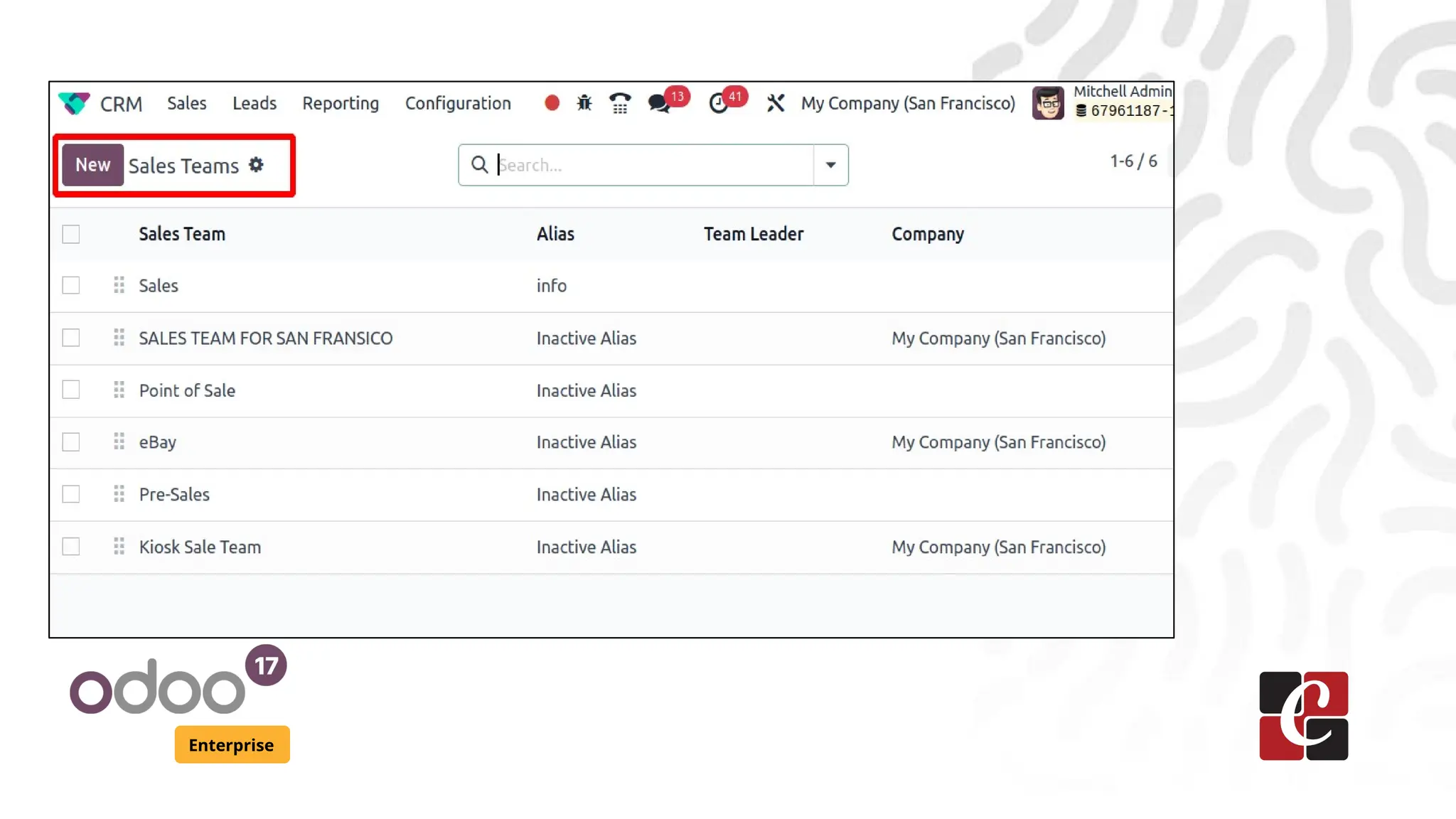1456x819 pixels.
Task: Open the chat messages icon with 13 badge
Action: coord(660,104)
